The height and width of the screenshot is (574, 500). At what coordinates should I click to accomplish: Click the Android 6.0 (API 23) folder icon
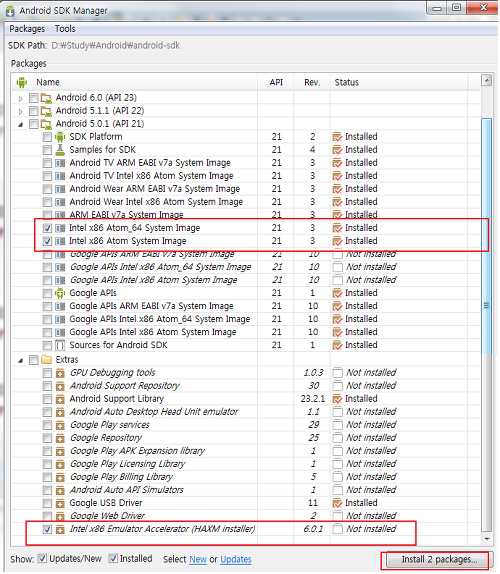pyautogui.click(x=46, y=98)
